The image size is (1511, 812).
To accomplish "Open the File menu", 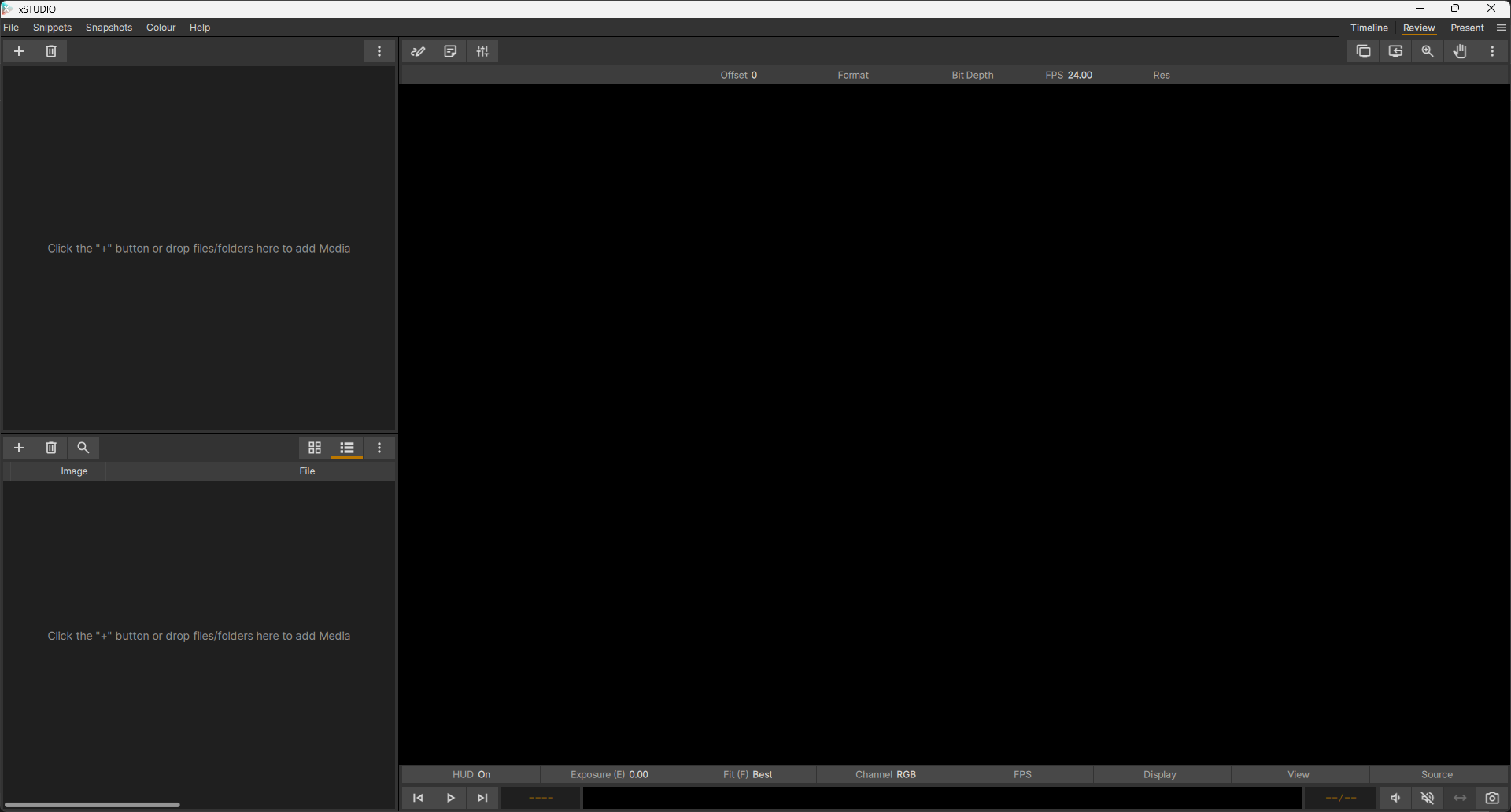I will click(x=11, y=28).
